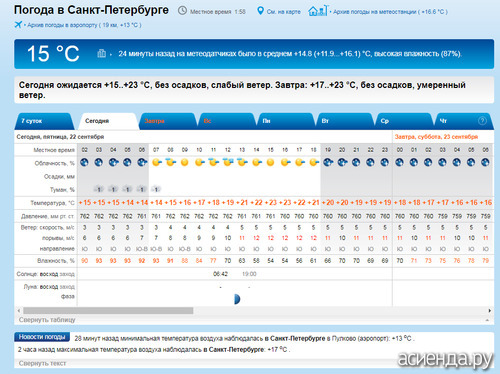
Task: Open Архив погоды на метеостанции link
Action: (x=390, y=12)
